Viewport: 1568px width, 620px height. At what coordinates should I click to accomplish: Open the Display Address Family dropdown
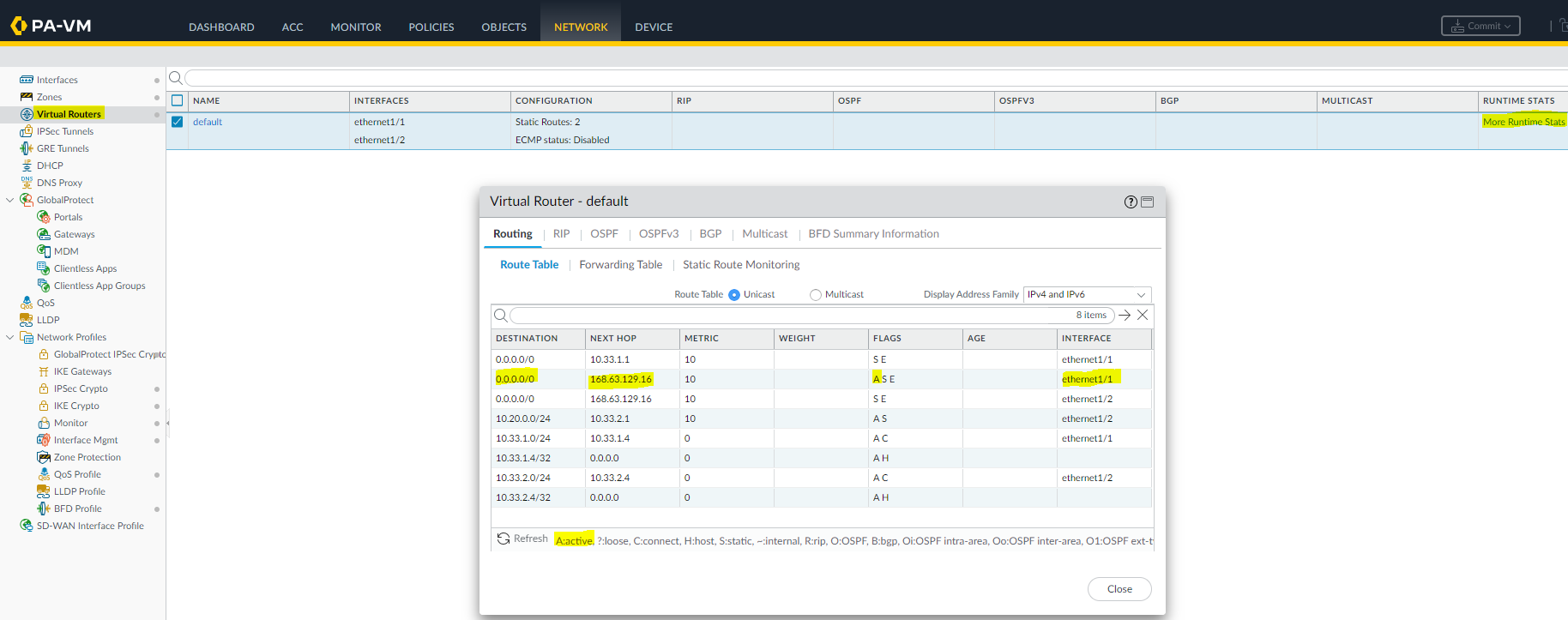[x=1087, y=294]
